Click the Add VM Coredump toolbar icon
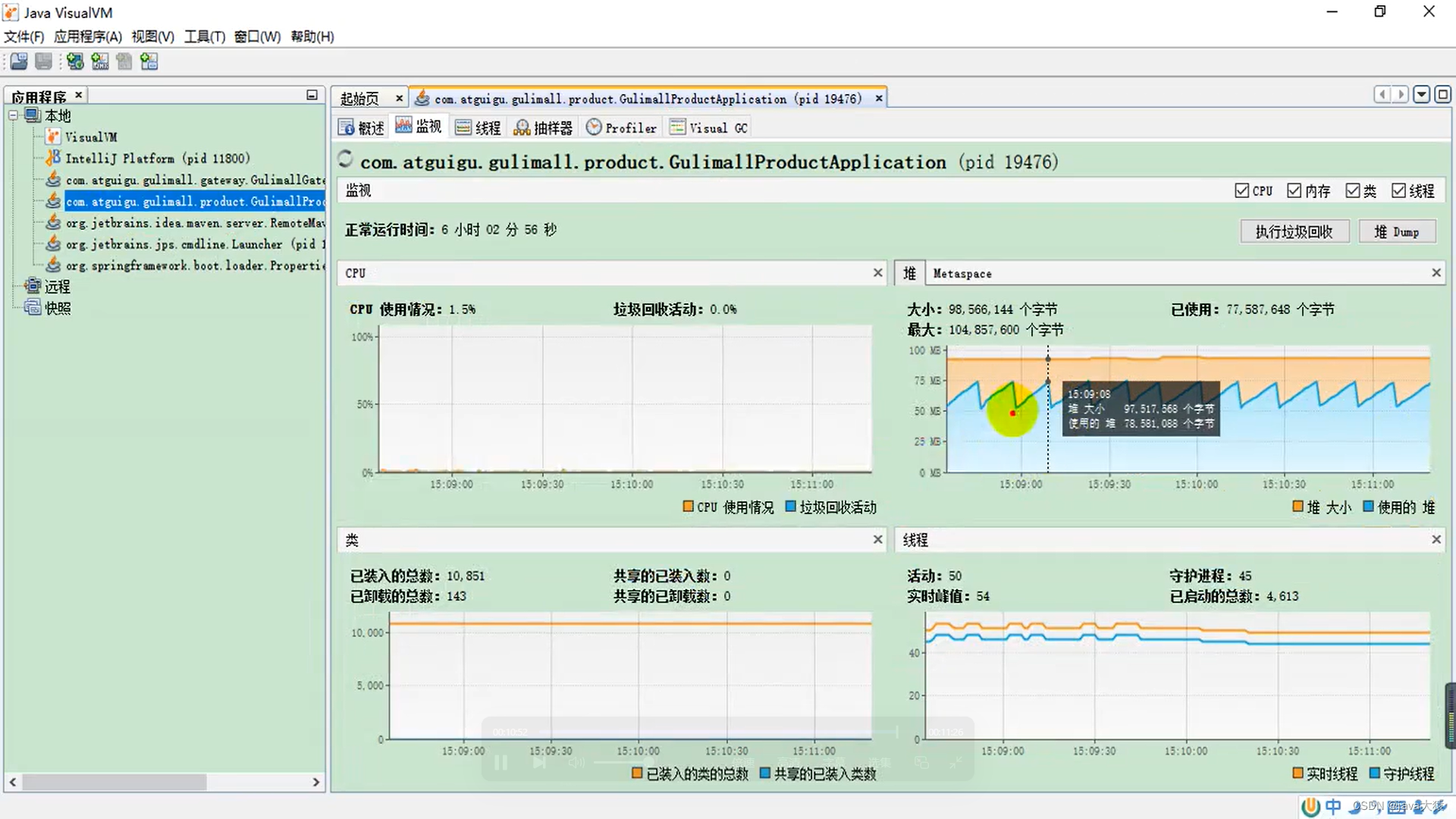Screen dimensions: 1456x819 (124, 61)
